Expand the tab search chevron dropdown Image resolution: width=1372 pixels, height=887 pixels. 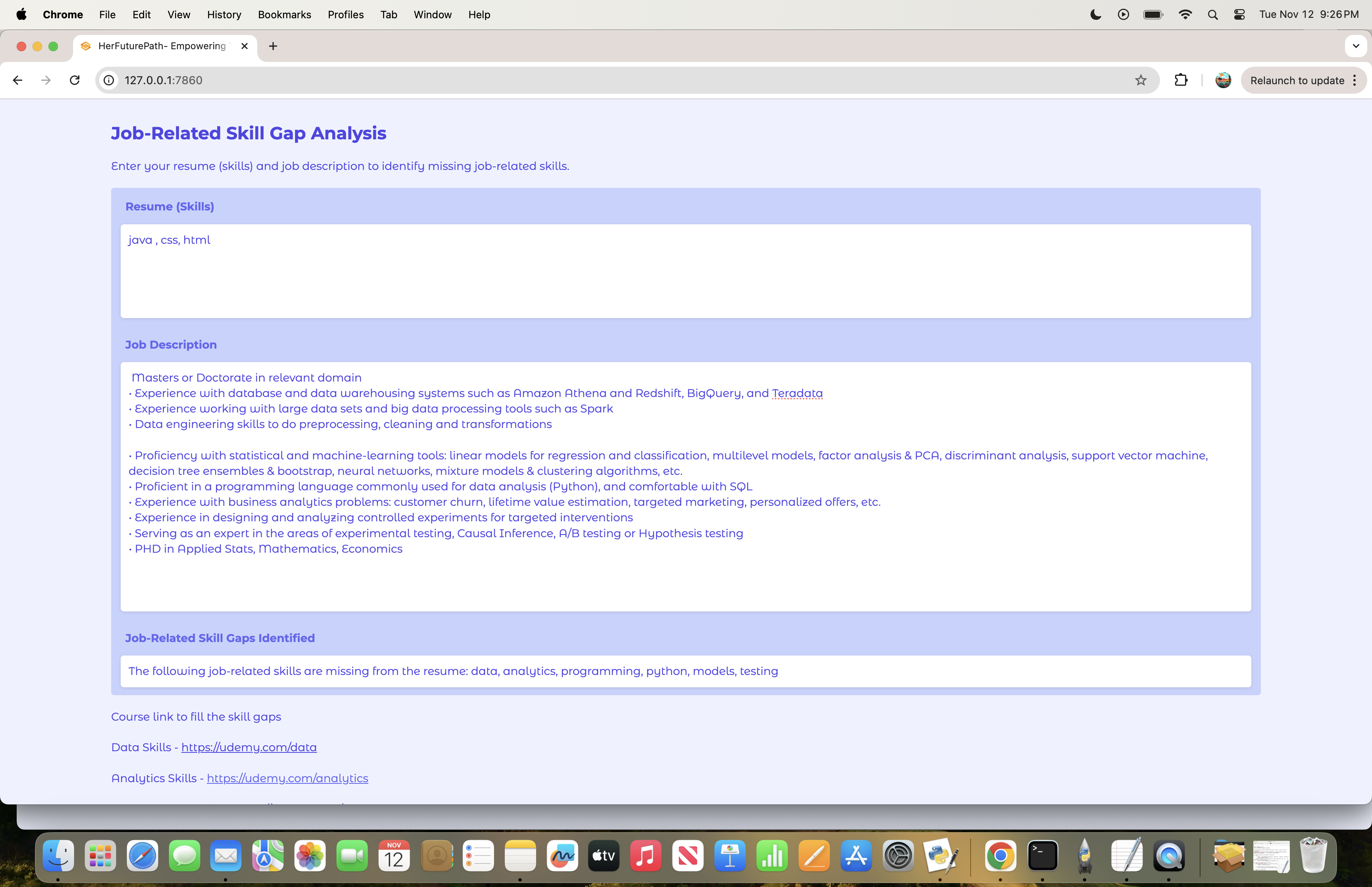(x=1355, y=46)
